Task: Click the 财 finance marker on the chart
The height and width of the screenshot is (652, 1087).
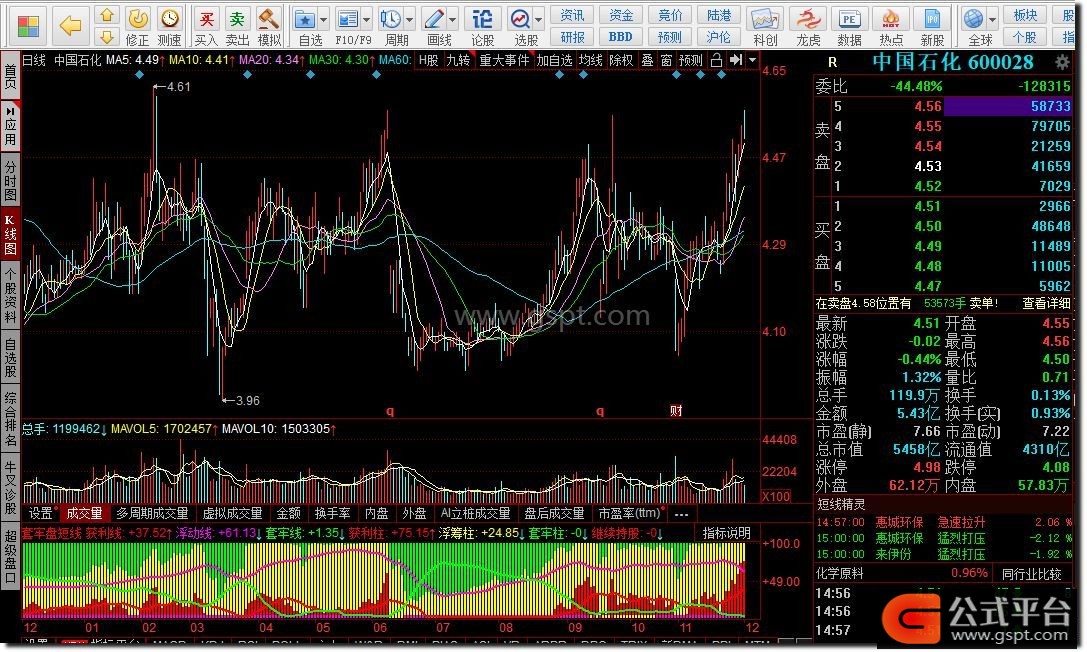Action: point(676,411)
